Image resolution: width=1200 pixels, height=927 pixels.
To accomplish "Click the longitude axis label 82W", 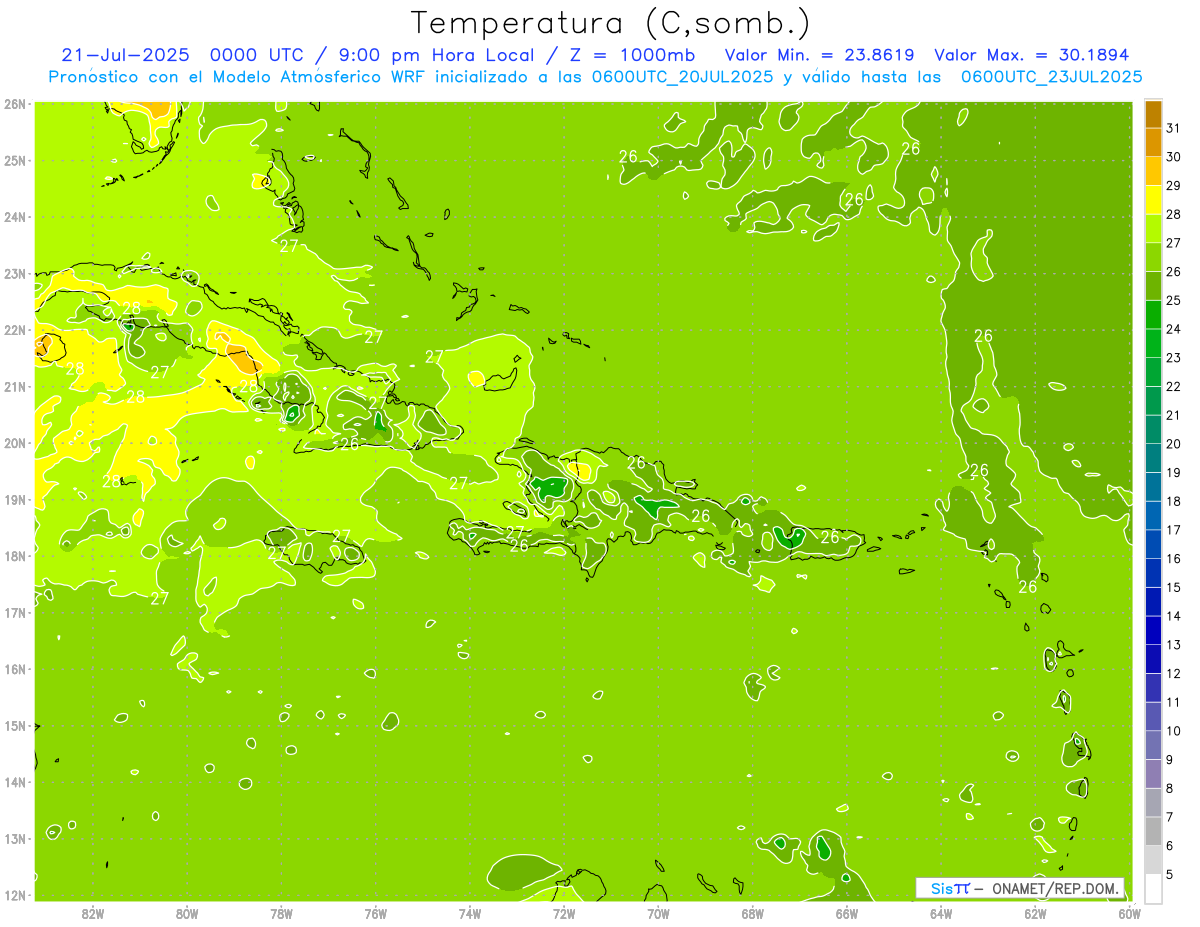I will click(93, 912).
